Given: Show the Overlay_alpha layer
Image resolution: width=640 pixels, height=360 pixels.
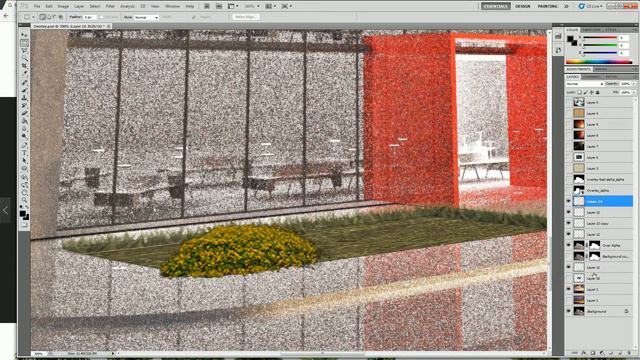Looking at the screenshot, I should point(569,190).
